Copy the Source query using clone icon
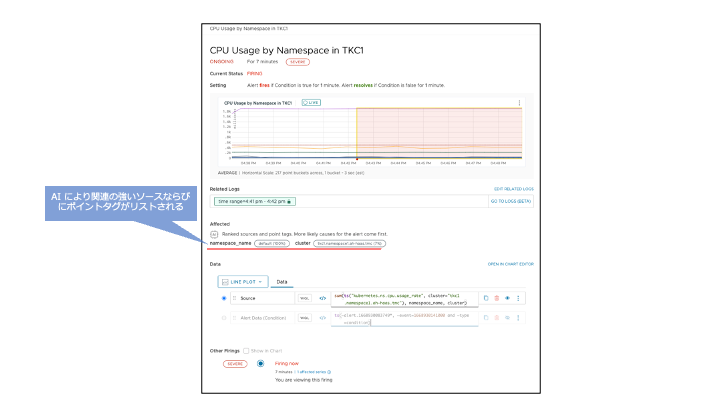The width and height of the screenshot is (720, 405). tap(486, 298)
